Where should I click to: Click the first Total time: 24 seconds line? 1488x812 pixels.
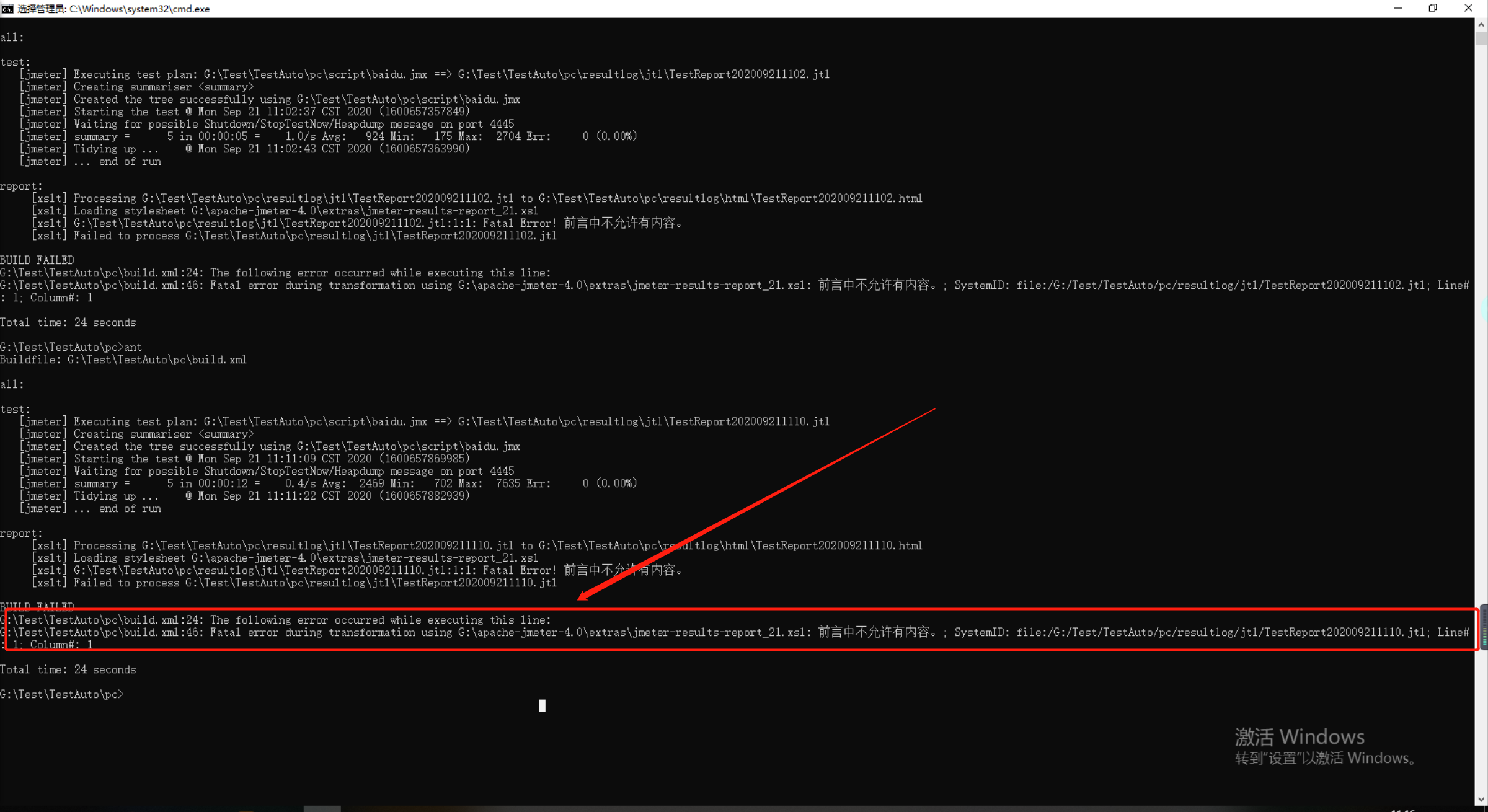click(68, 322)
